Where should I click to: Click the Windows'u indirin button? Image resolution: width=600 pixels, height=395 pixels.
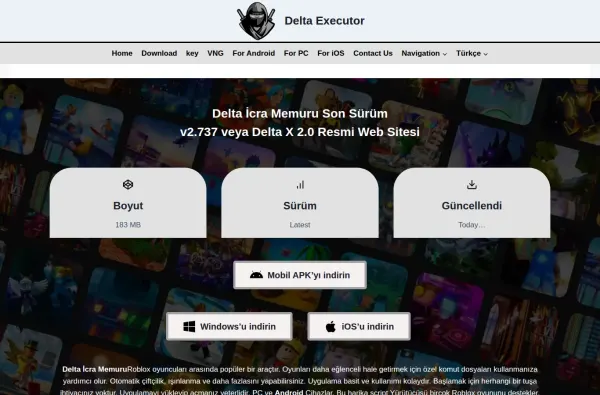click(x=229, y=326)
